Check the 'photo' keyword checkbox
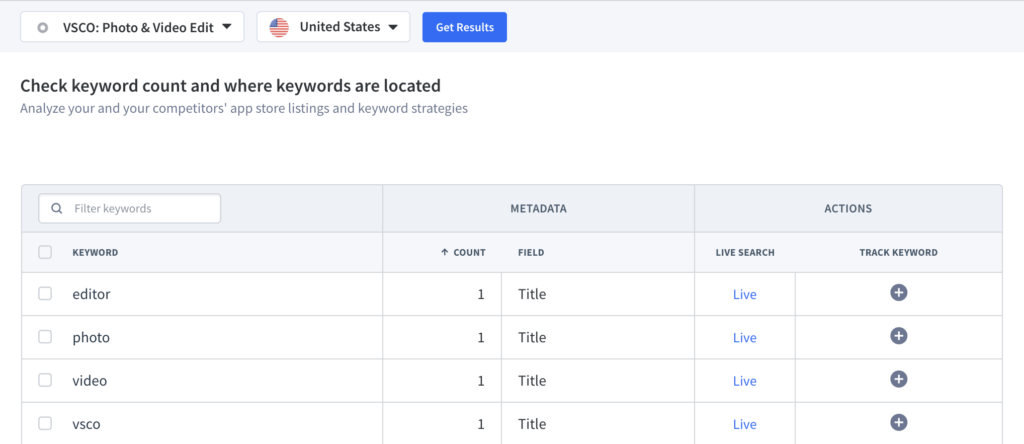The width and height of the screenshot is (1024, 444). 45,337
